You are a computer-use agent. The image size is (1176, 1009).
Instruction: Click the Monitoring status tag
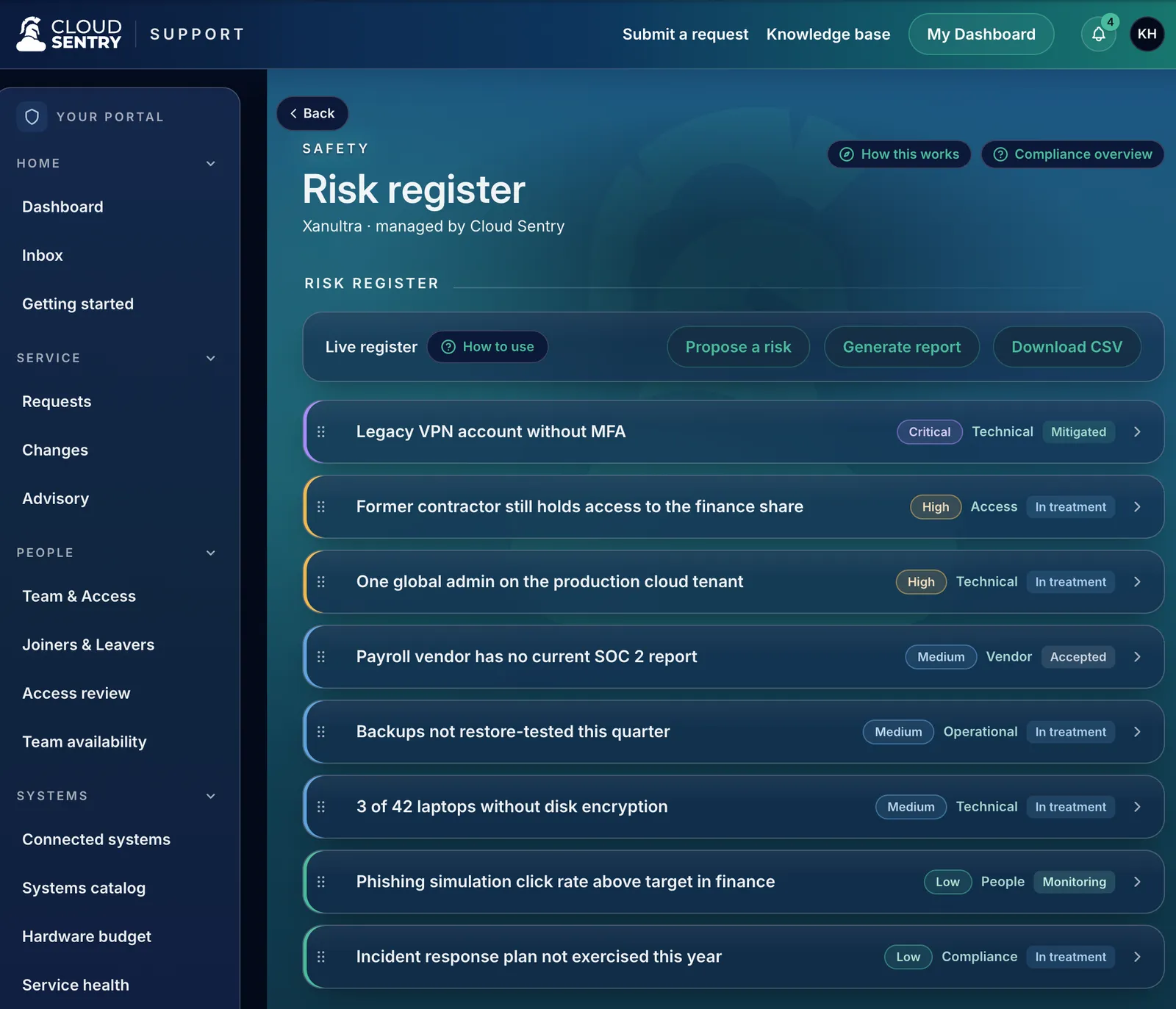[x=1074, y=882]
